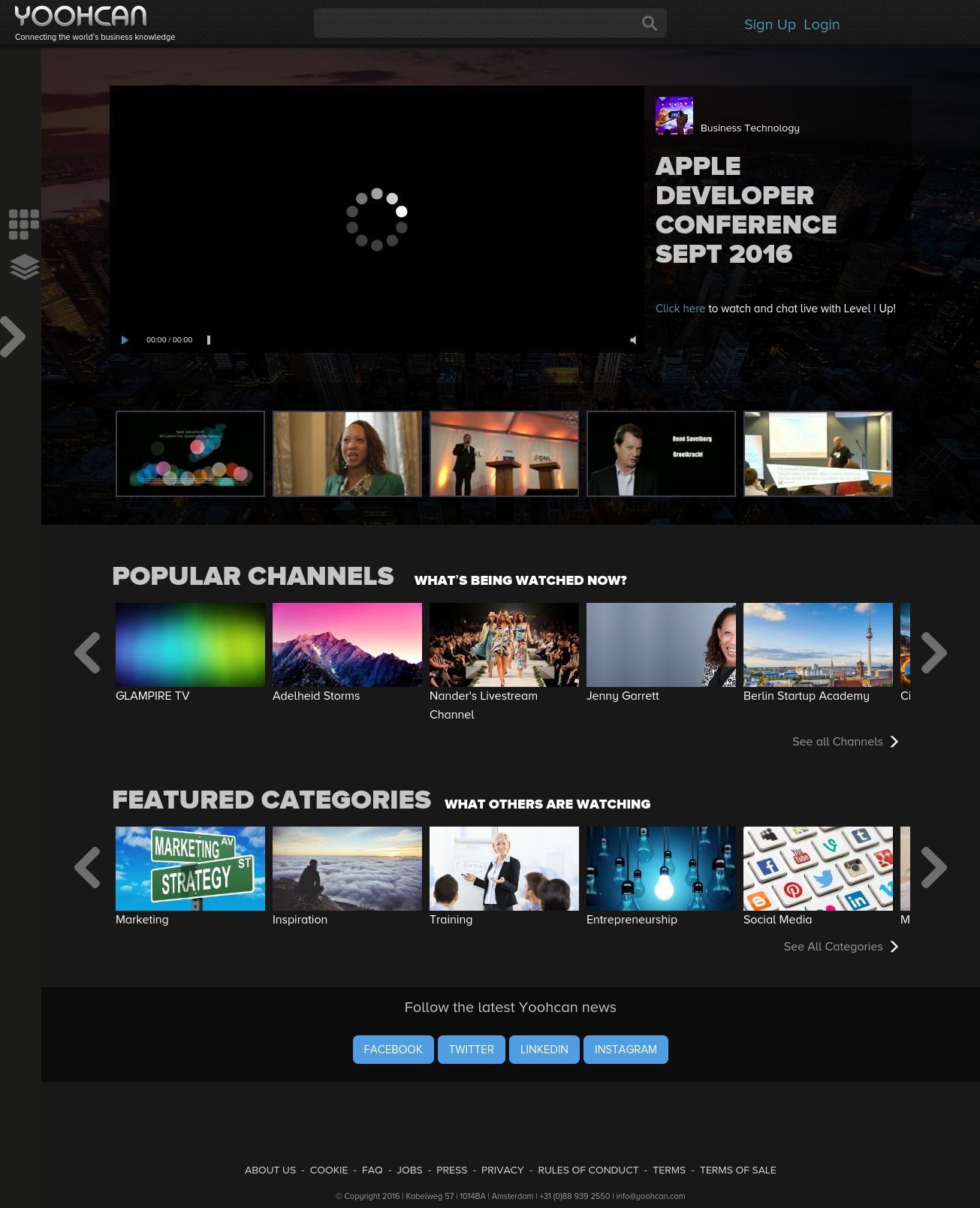Open the PRESS footer link

452,1170
